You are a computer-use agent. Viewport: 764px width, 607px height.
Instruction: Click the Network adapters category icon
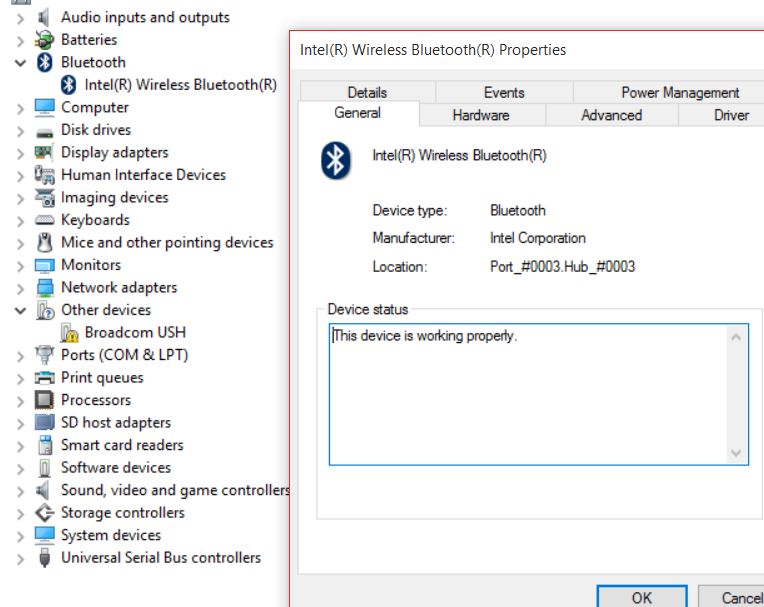pyautogui.click(x=45, y=287)
